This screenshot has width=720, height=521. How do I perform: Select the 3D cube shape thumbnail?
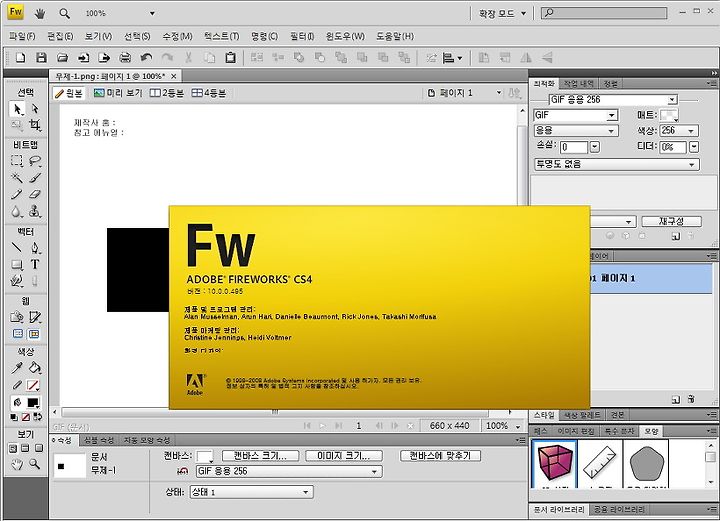click(x=554, y=464)
